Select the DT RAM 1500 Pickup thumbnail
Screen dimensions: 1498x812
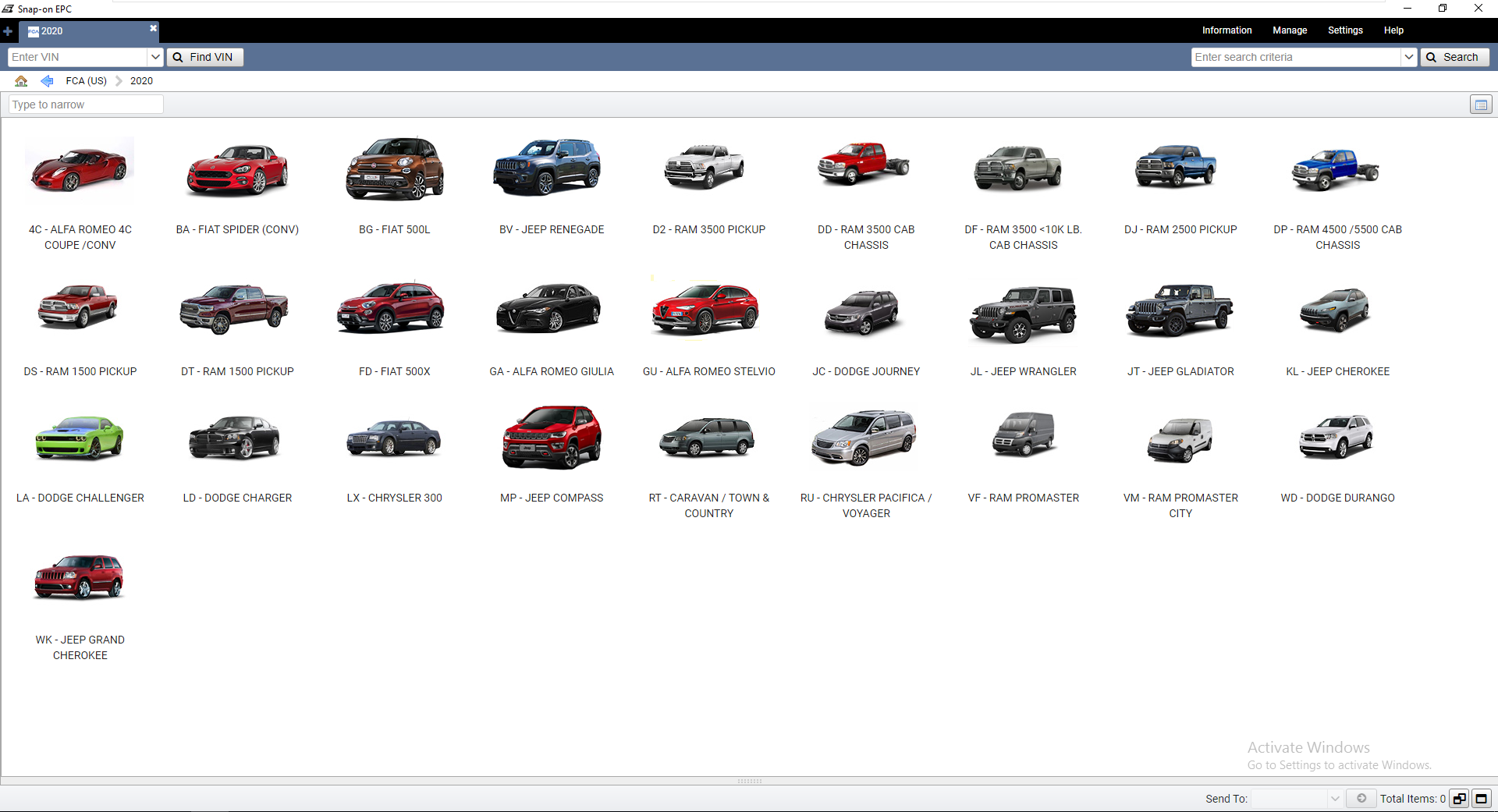coord(234,309)
